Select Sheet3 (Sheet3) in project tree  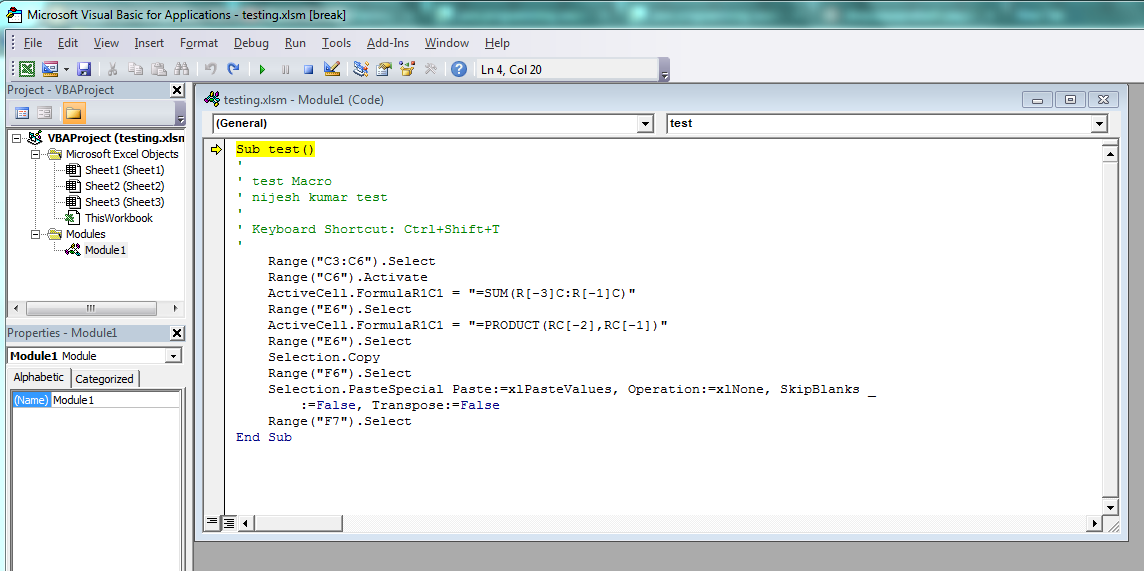(124, 202)
